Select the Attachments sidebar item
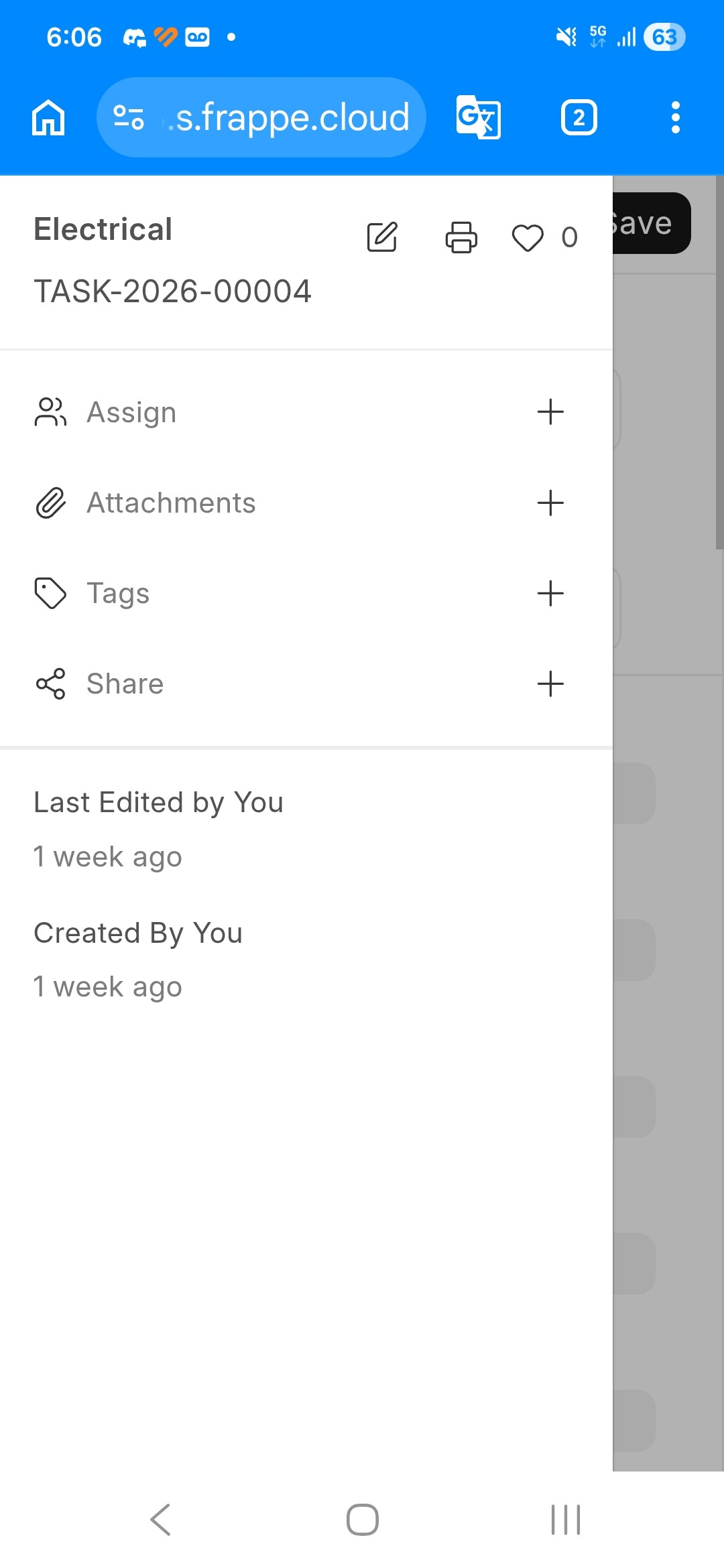 [171, 503]
